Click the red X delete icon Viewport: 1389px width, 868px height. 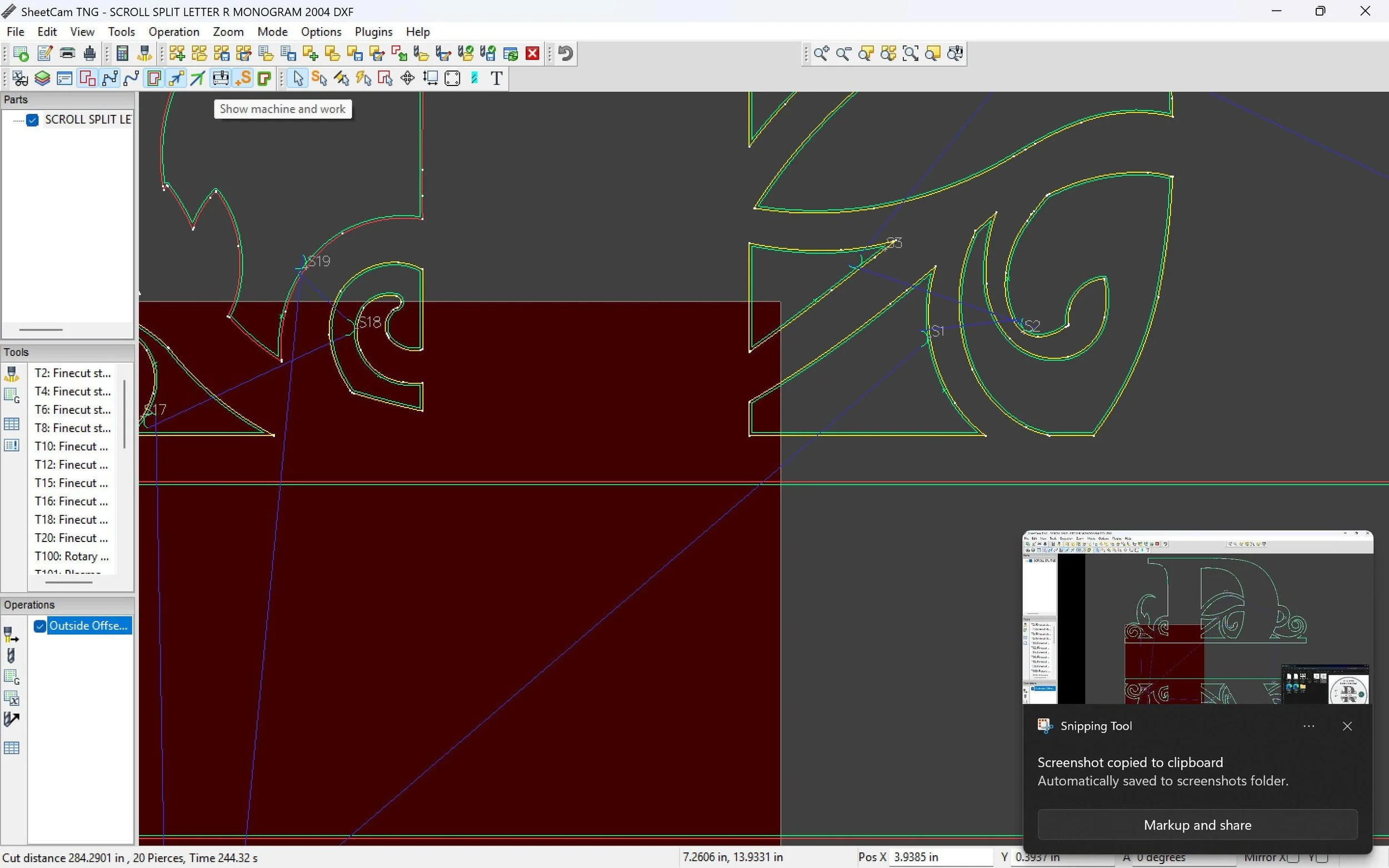[533, 53]
